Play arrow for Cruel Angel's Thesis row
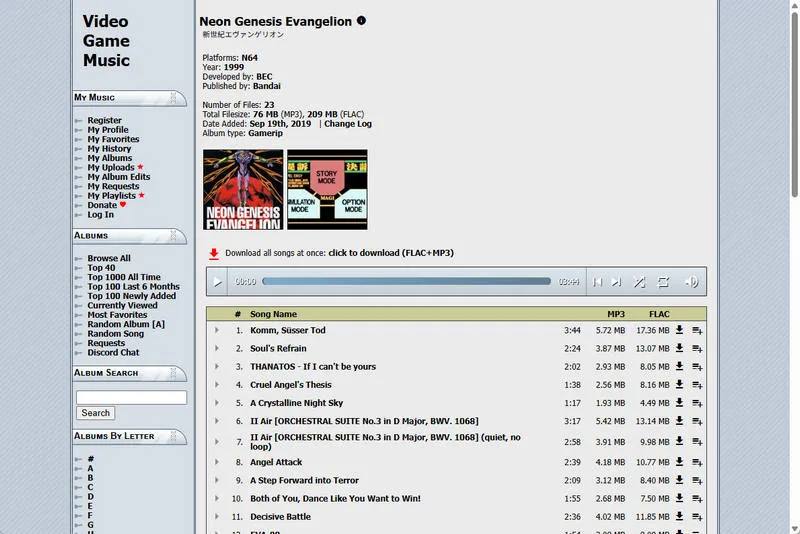800x534 pixels. (x=217, y=385)
